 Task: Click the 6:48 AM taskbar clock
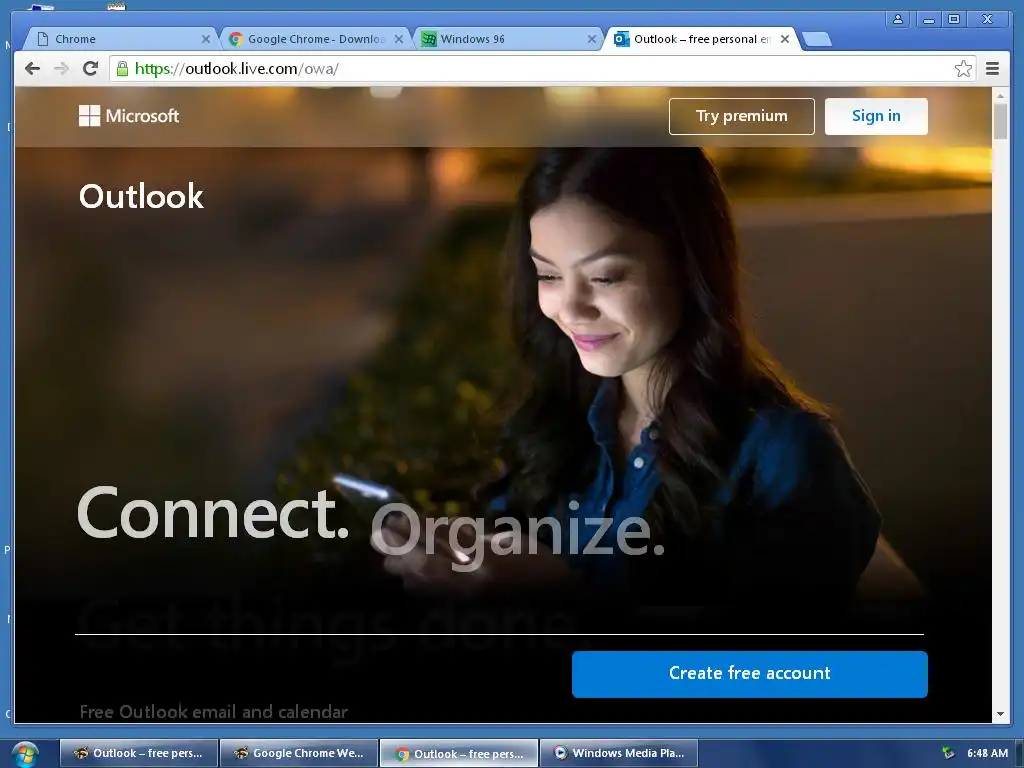(x=987, y=753)
